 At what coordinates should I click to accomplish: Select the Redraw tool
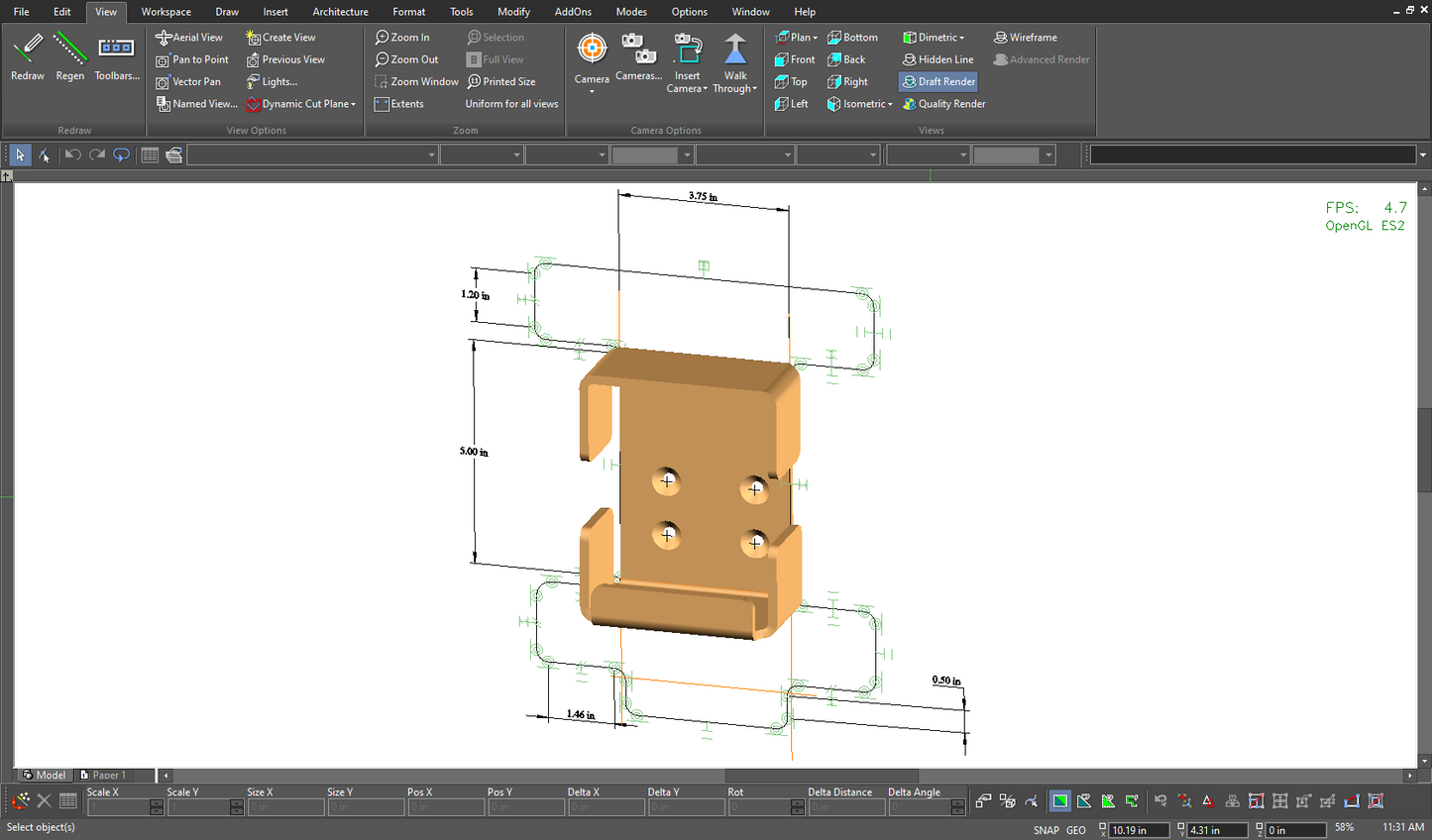27,56
